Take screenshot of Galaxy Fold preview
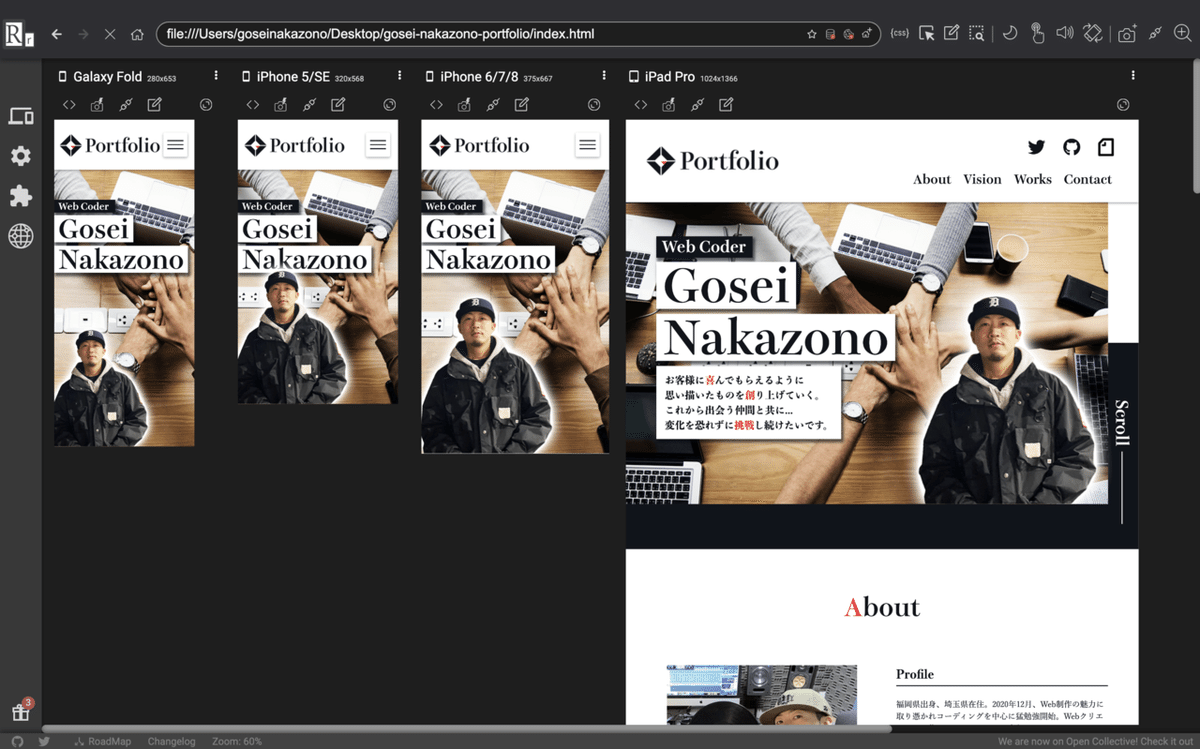Image resolution: width=1200 pixels, height=749 pixels. 97,104
